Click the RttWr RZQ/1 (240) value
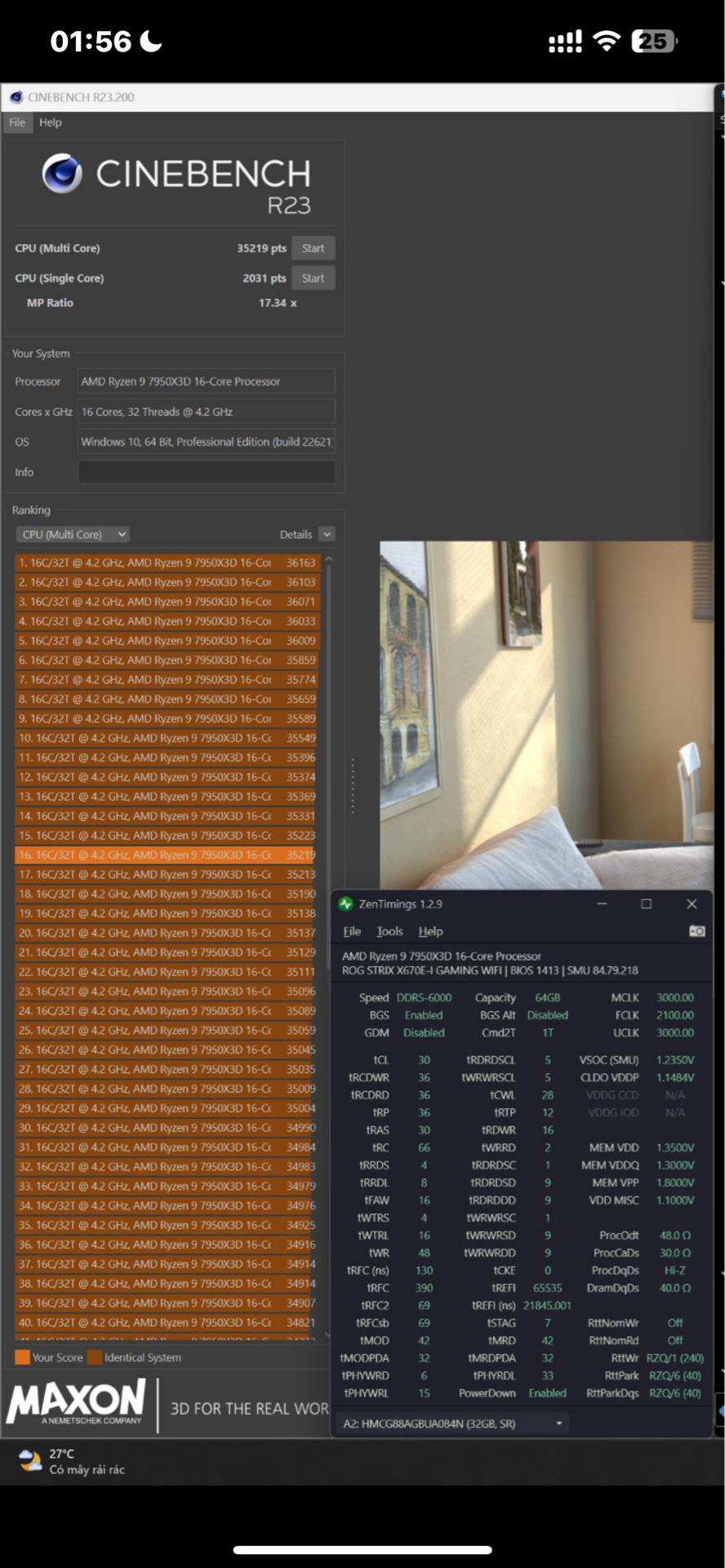Image resolution: width=725 pixels, height=1568 pixels. [x=675, y=1358]
